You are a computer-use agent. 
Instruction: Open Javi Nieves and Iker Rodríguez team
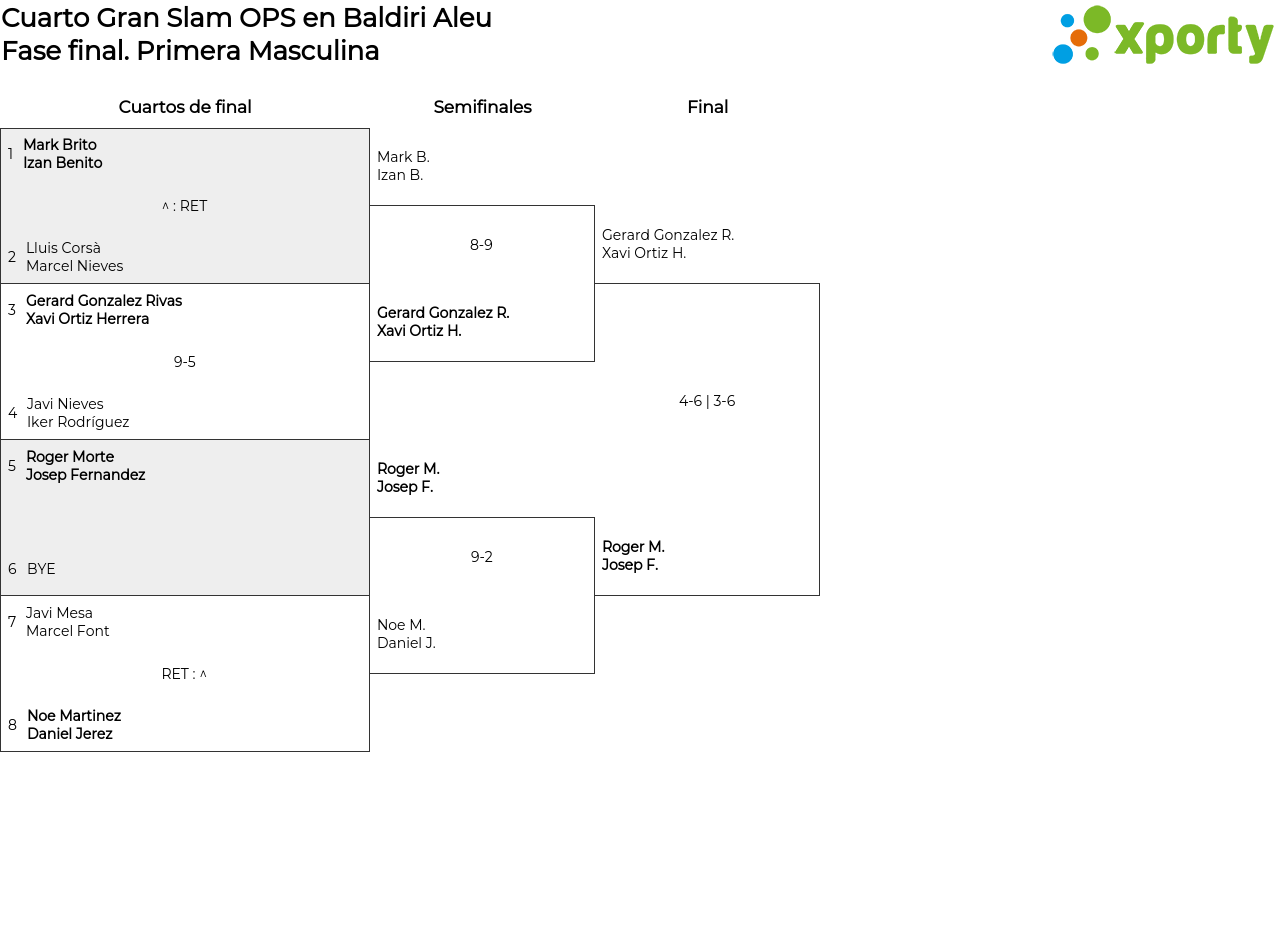(77, 413)
